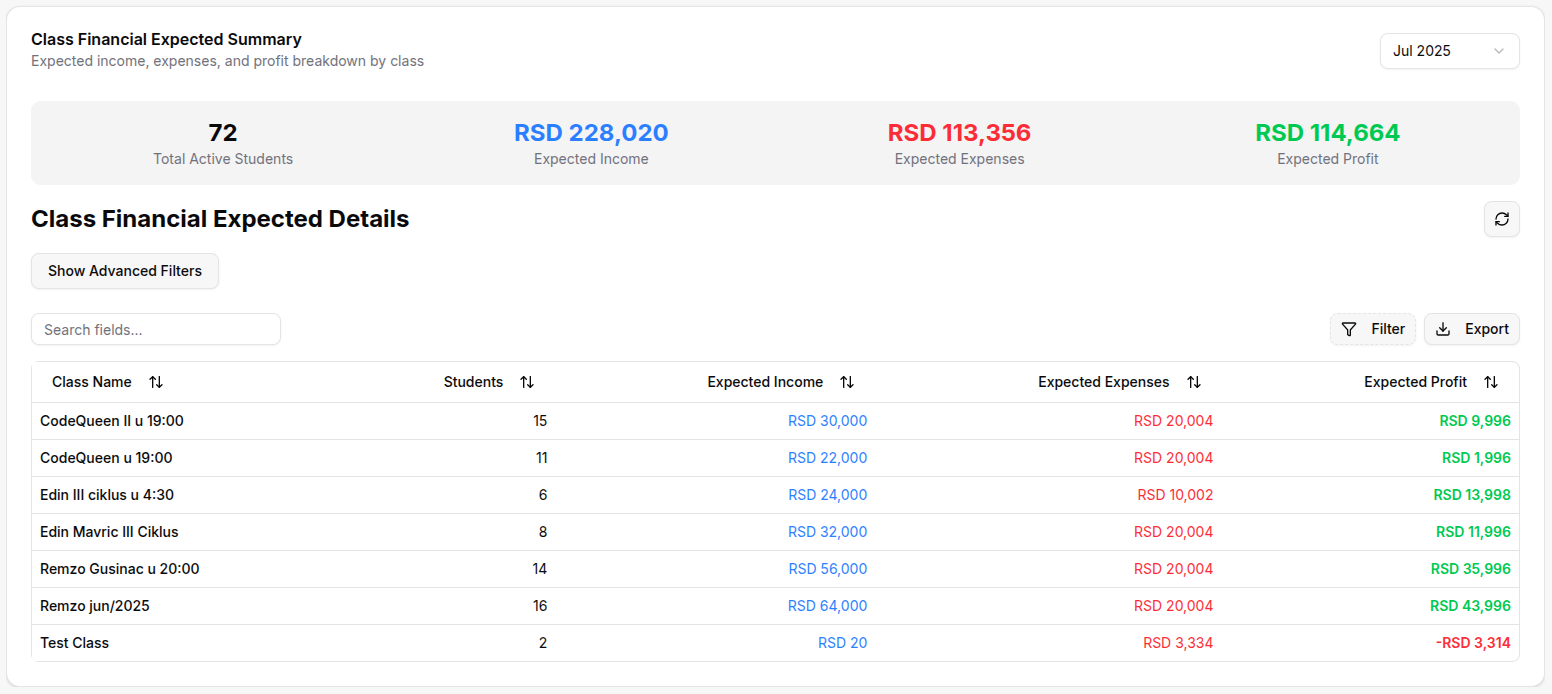Show Advanced Filters panel
The width and height of the screenshot is (1552, 694).
[125, 271]
